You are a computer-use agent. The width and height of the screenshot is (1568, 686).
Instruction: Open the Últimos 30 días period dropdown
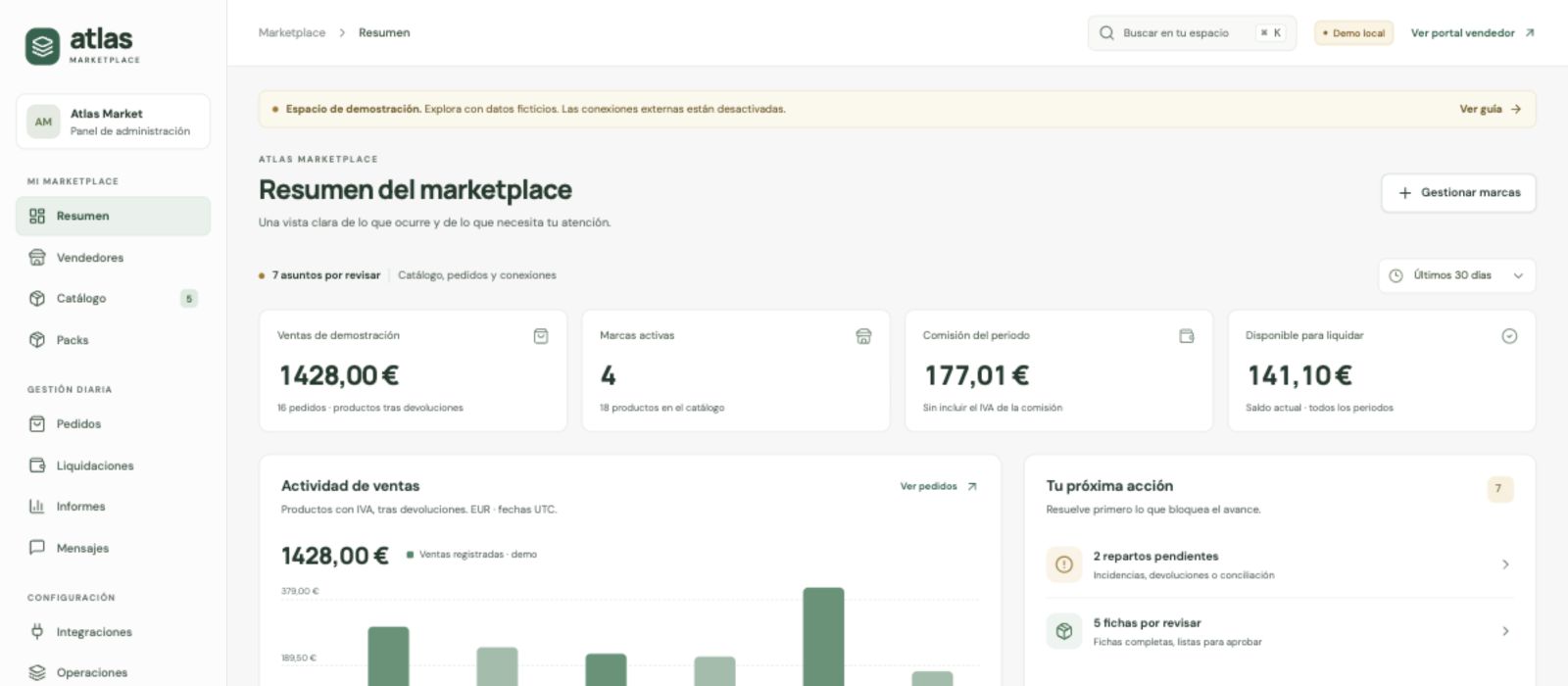pos(1456,275)
